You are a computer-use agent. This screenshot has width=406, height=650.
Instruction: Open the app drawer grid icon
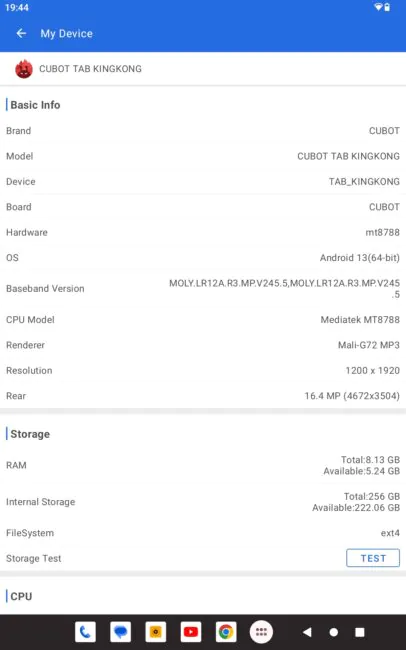tap(261, 632)
